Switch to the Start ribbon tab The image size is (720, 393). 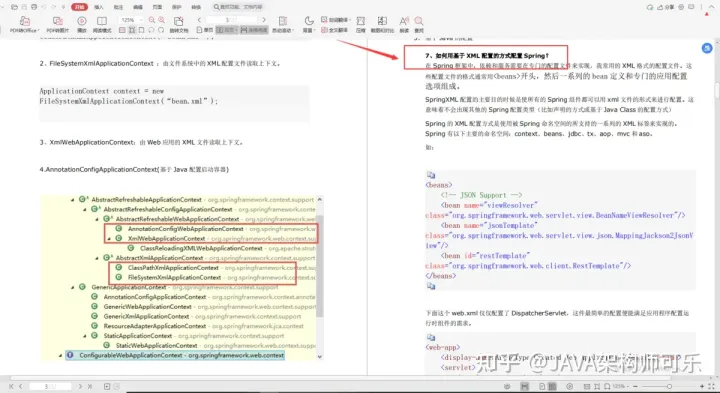point(80,7)
